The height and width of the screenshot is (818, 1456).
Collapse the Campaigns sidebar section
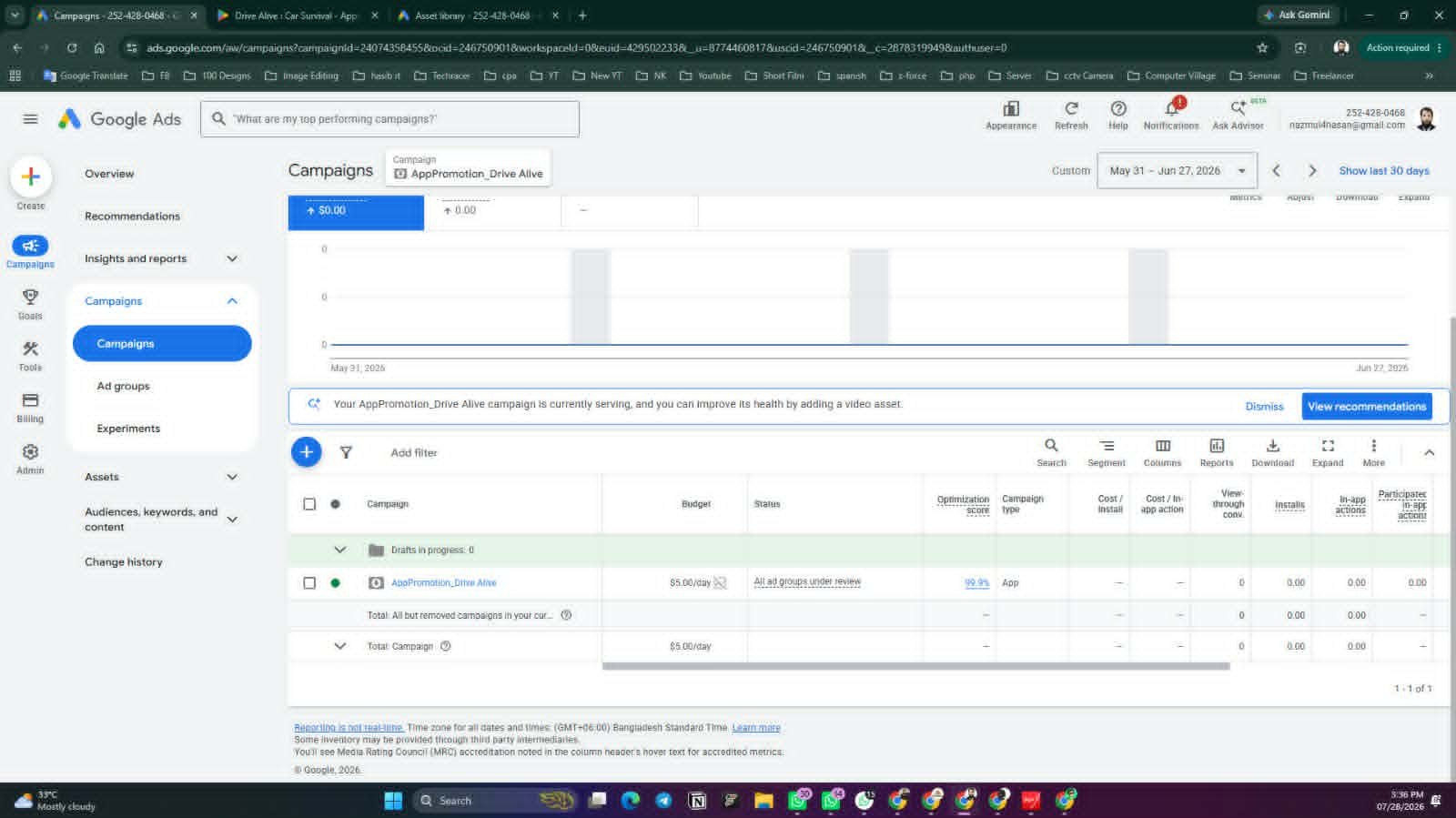(232, 301)
